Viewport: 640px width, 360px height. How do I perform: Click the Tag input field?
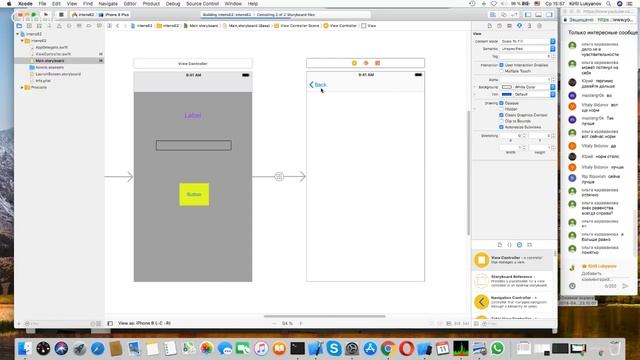click(x=525, y=56)
